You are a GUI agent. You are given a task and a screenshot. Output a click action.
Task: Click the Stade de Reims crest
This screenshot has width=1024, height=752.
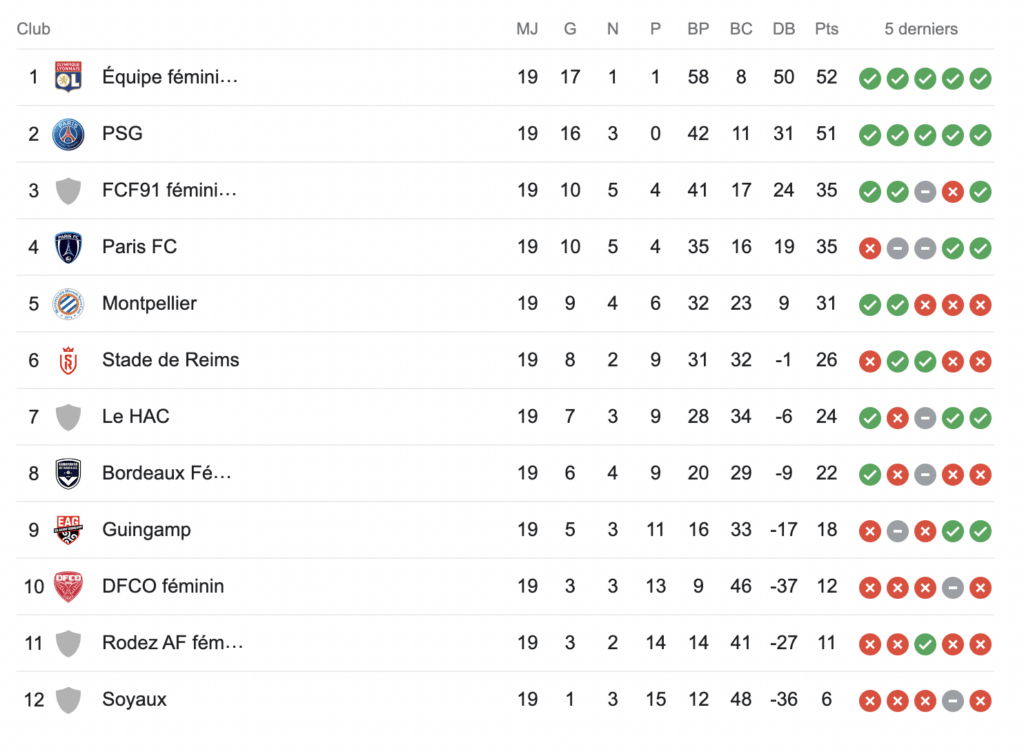[x=69, y=361]
